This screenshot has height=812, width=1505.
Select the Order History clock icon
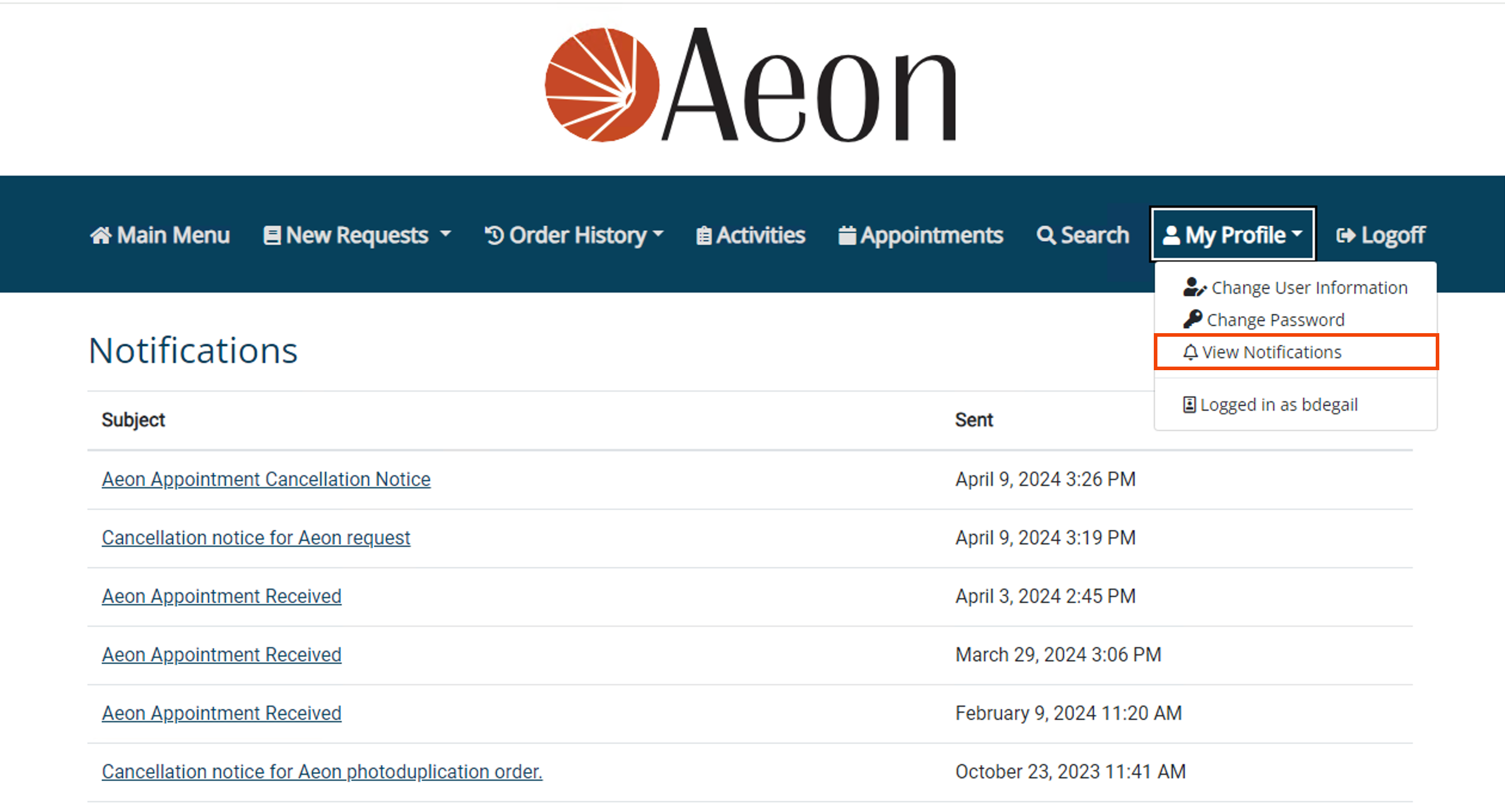493,235
